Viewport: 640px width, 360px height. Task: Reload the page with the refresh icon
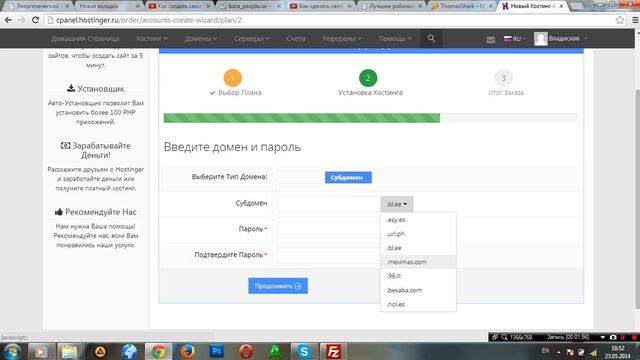click(x=36, y=20)
